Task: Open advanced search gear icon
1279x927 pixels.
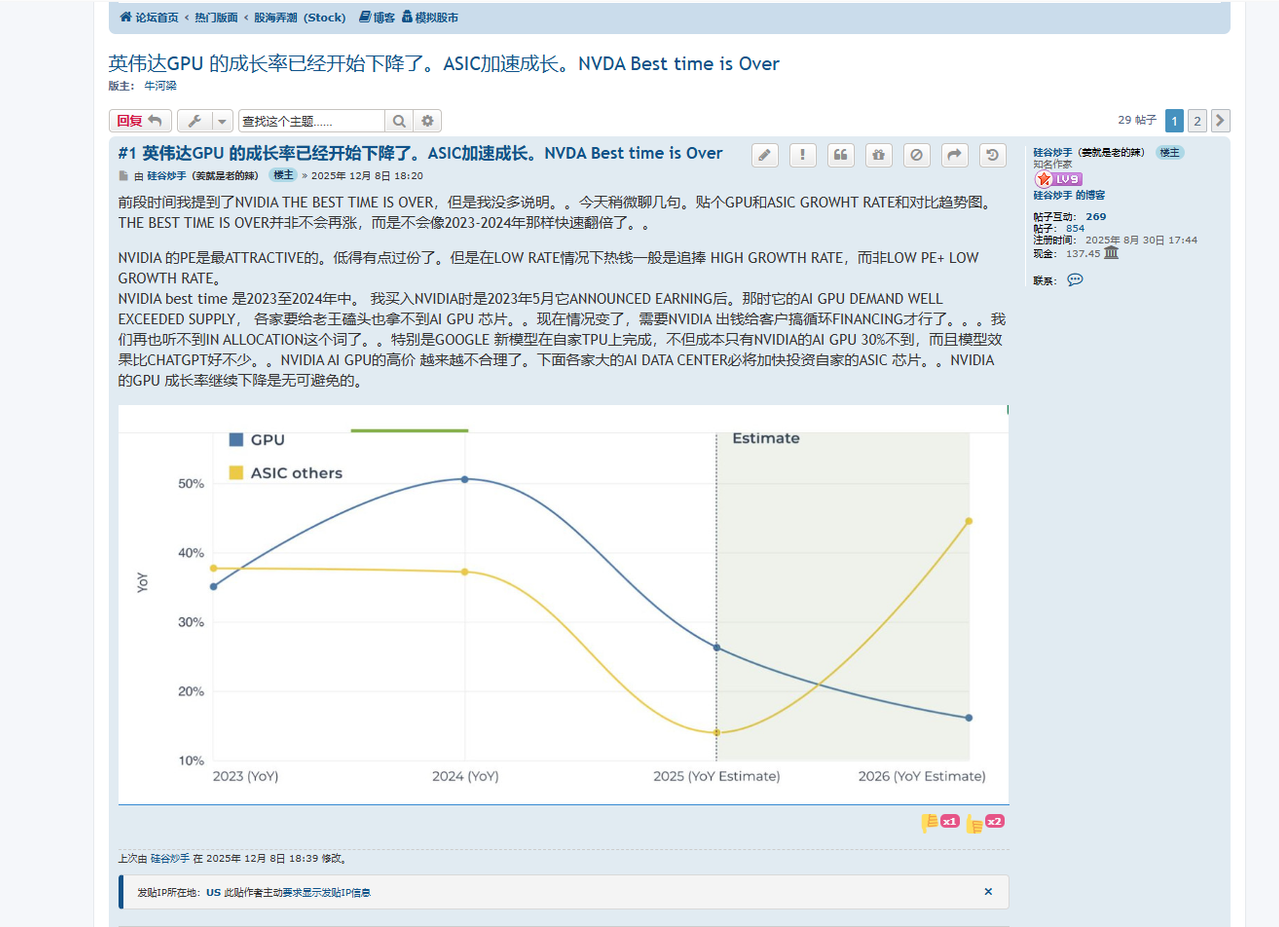Action: 427,121
